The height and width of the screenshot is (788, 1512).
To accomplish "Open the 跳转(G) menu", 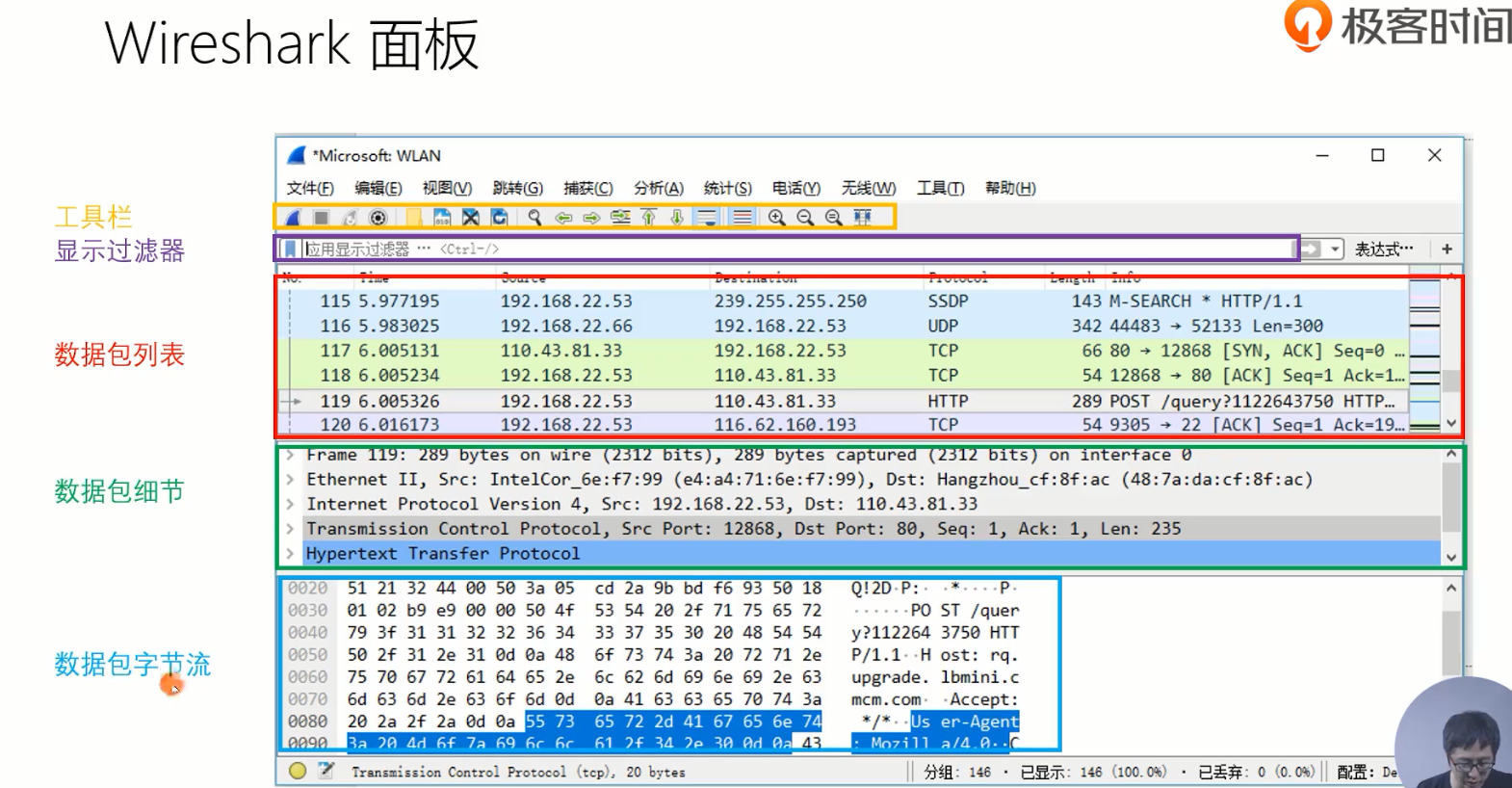I will [518, 188].
